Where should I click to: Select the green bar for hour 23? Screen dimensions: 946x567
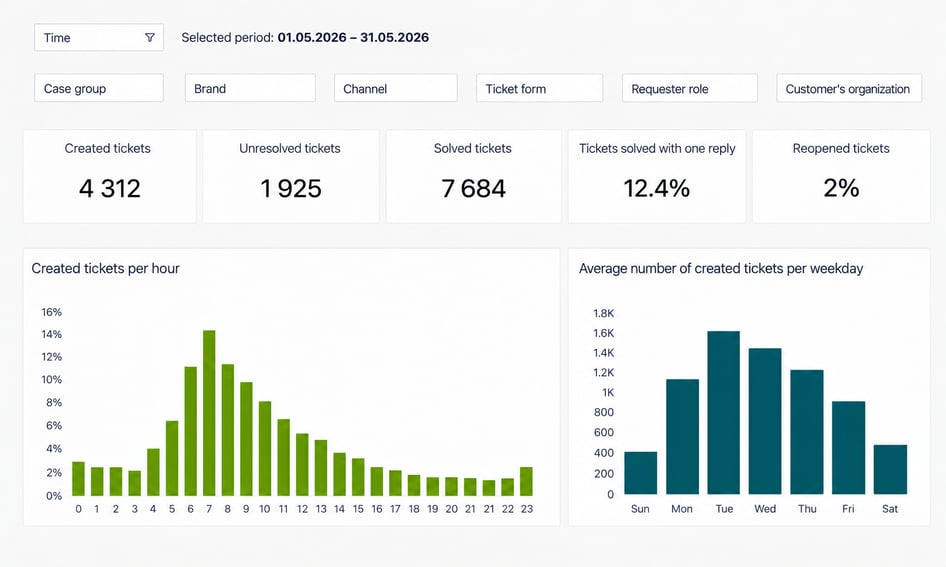526,481
